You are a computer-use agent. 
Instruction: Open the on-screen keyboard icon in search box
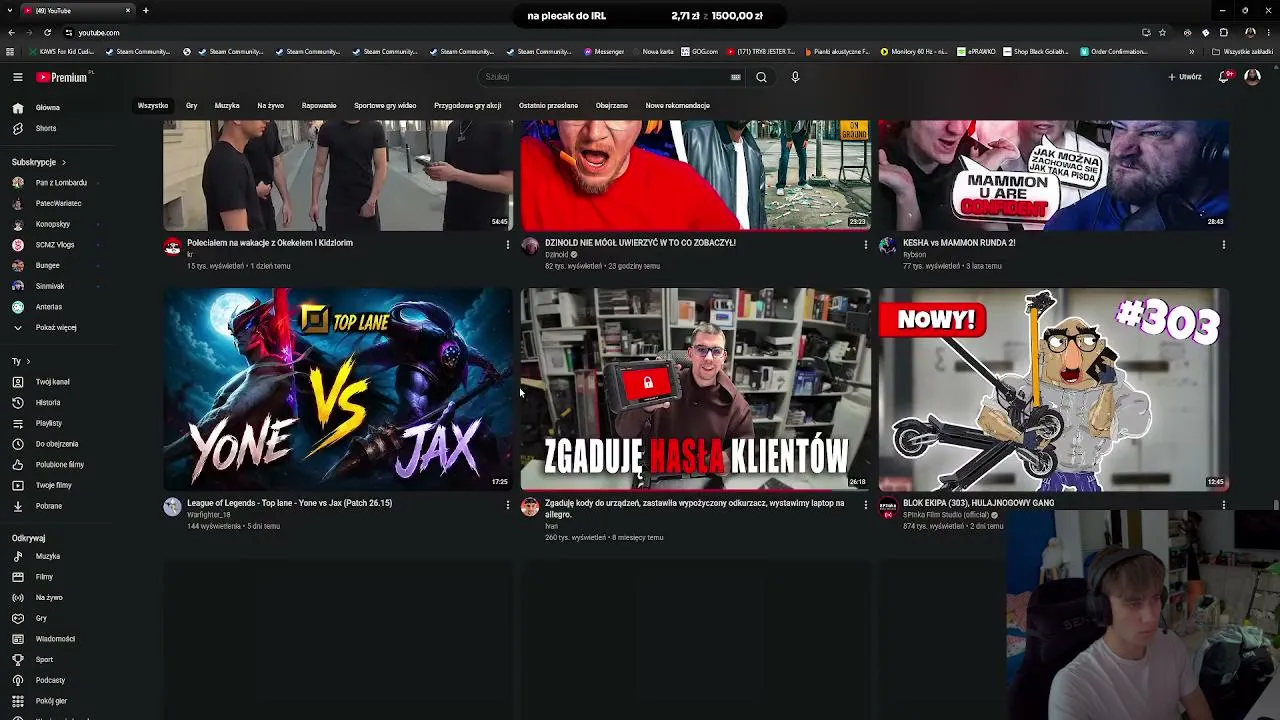pos(735,77)
